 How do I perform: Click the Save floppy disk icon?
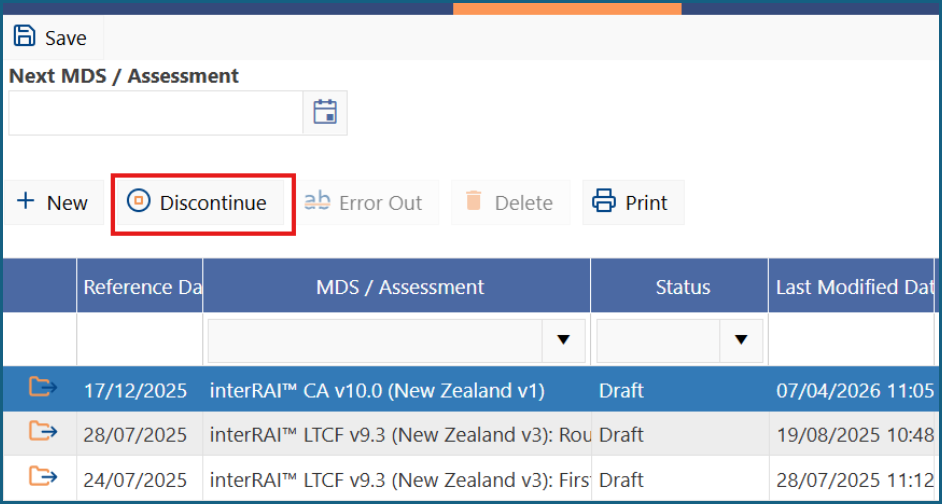pos(25,36)
